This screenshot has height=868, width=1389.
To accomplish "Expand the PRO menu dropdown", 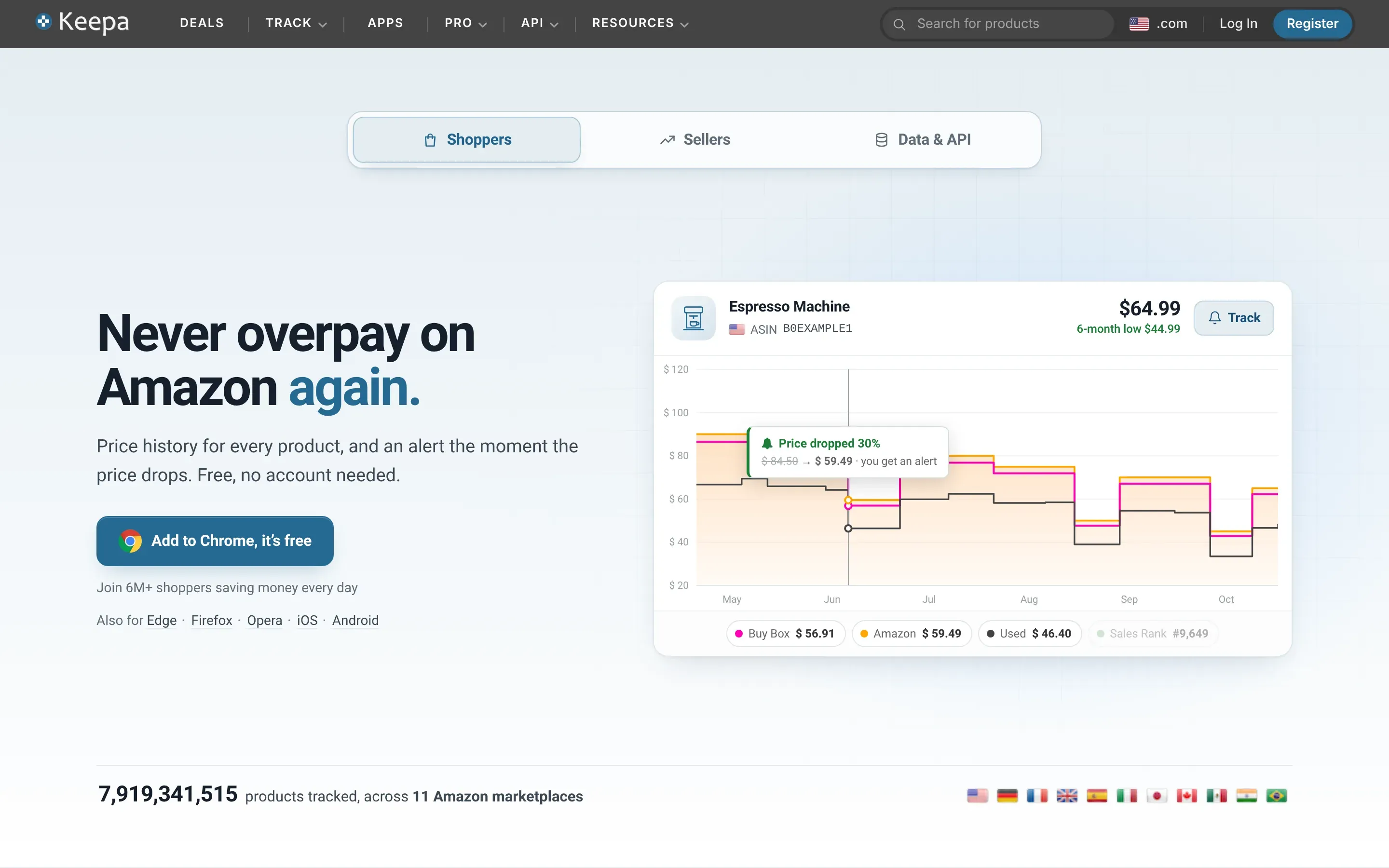I will [465, 23].
